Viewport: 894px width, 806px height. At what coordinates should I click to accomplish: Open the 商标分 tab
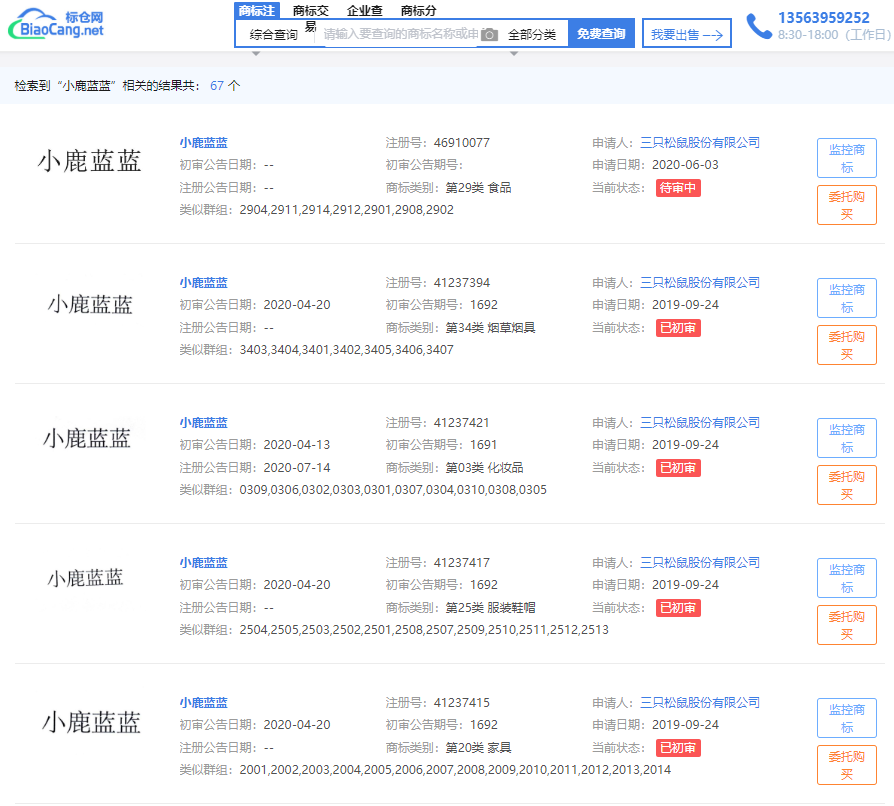tap(418, 11)
